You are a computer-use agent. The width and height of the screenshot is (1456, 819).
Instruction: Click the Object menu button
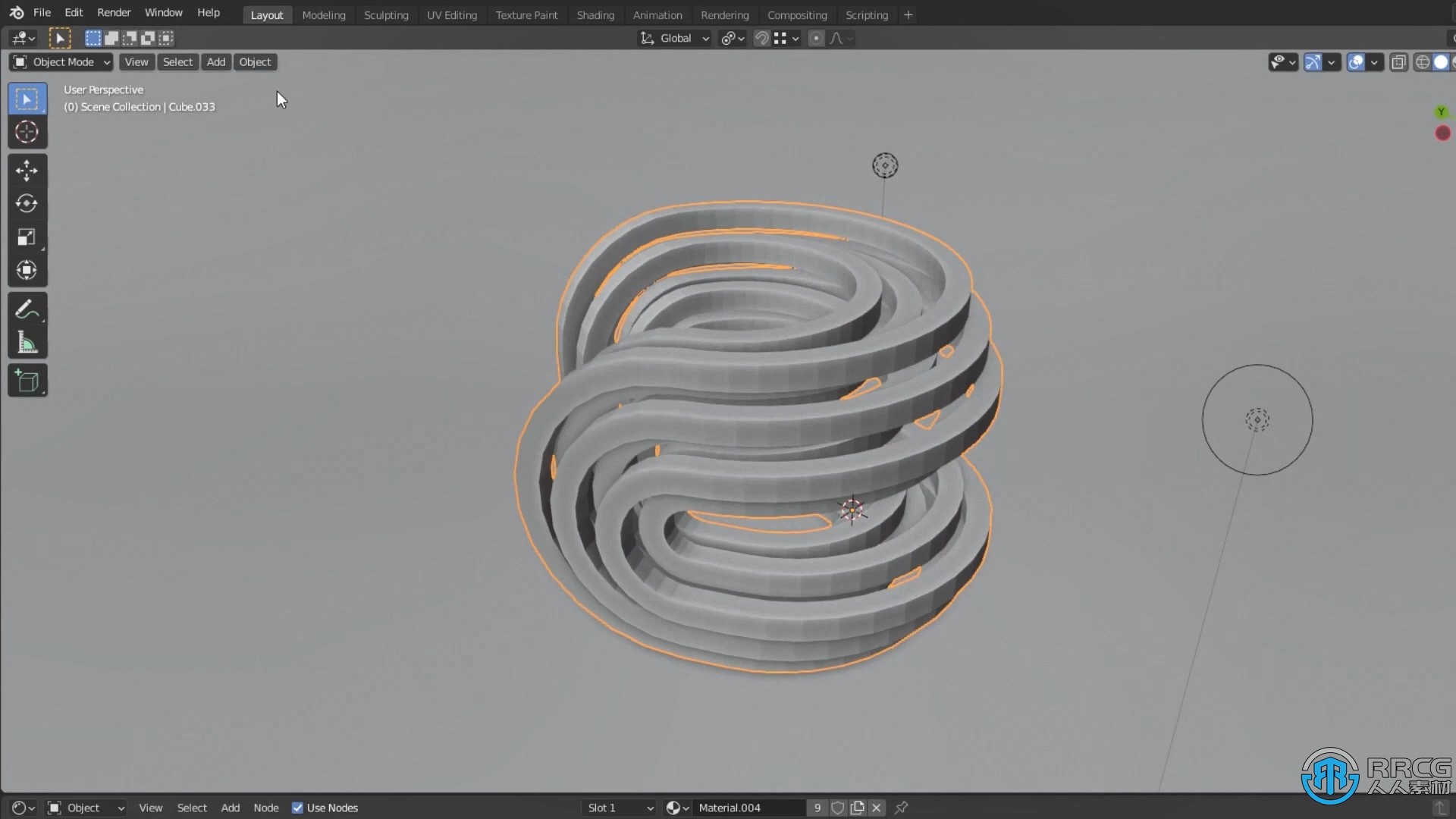[254, 61]
